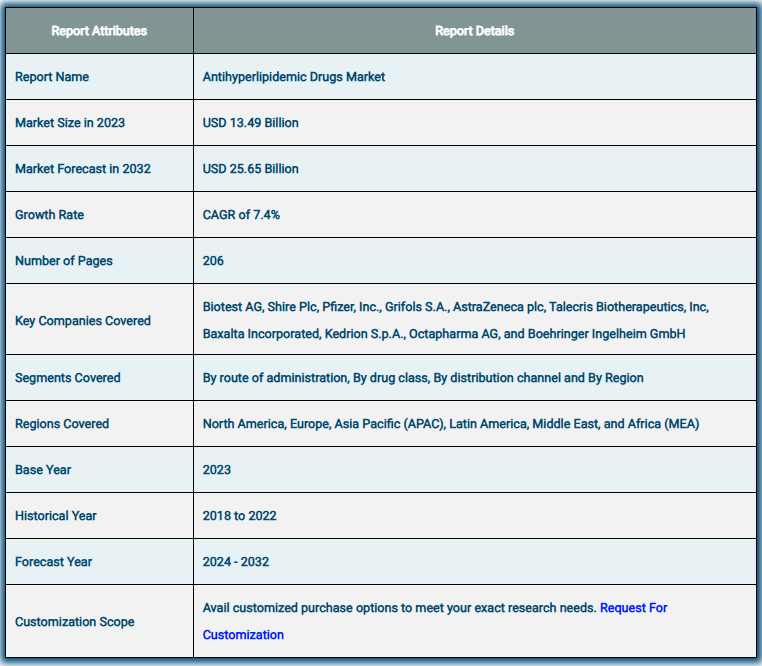Click the 206 pages value
Image resolution: width=762 pixels, height=666 pixels.
[x=213, y=261]
